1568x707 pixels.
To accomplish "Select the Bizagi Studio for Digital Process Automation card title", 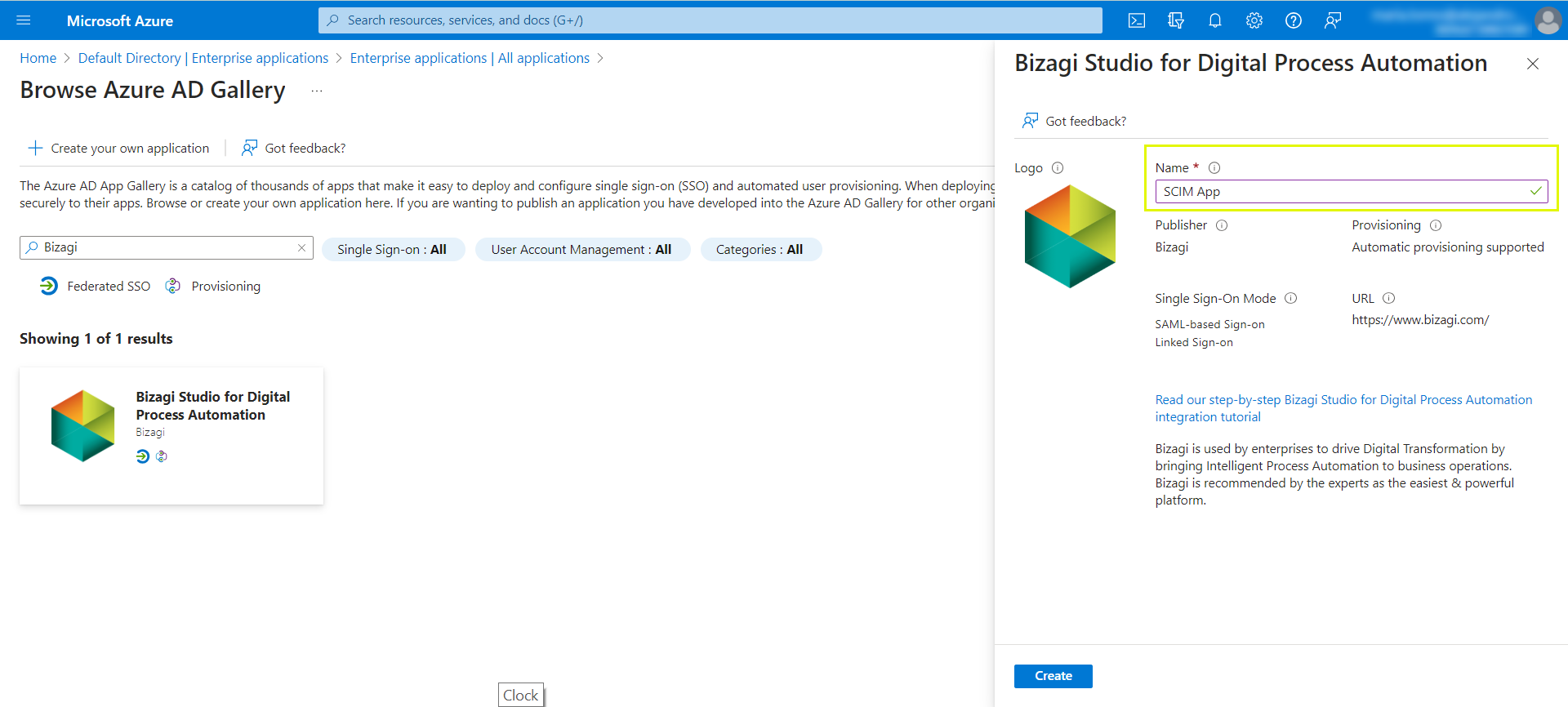I will (213, 406).
